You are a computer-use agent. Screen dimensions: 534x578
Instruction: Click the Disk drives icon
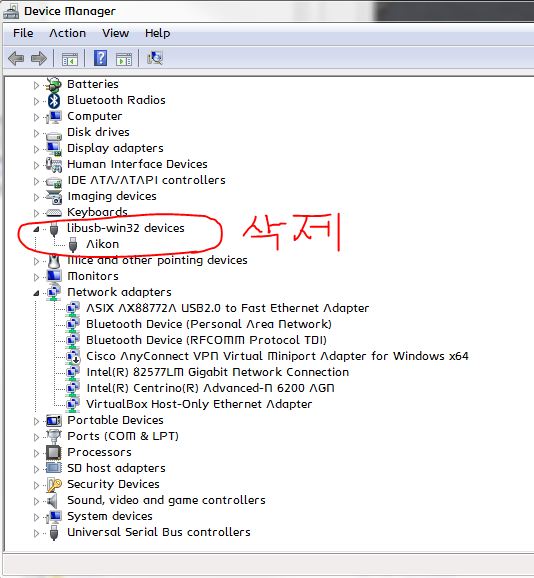(54, 135)
